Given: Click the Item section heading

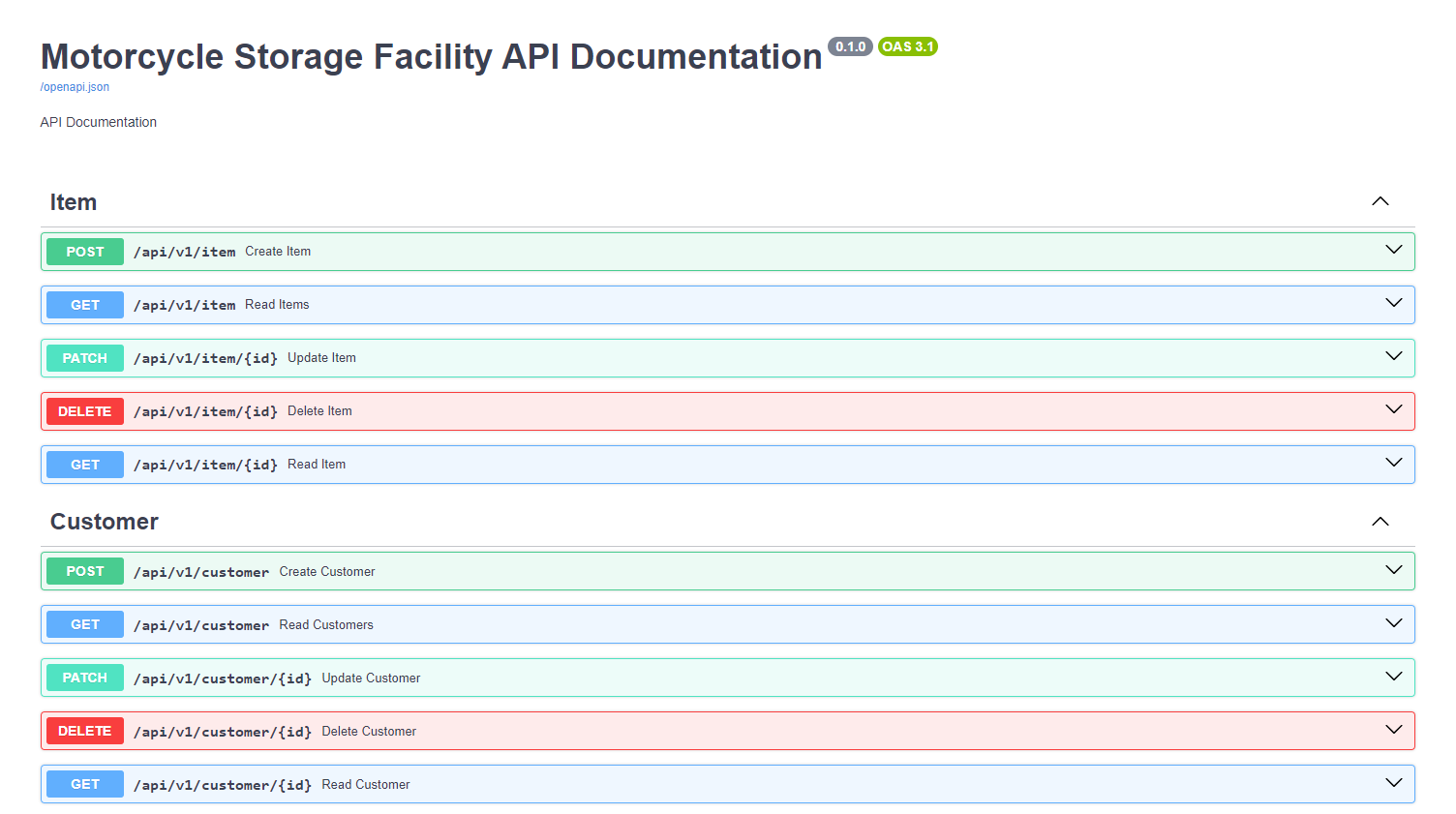Looking at the screenshot, I should [74, 202].
